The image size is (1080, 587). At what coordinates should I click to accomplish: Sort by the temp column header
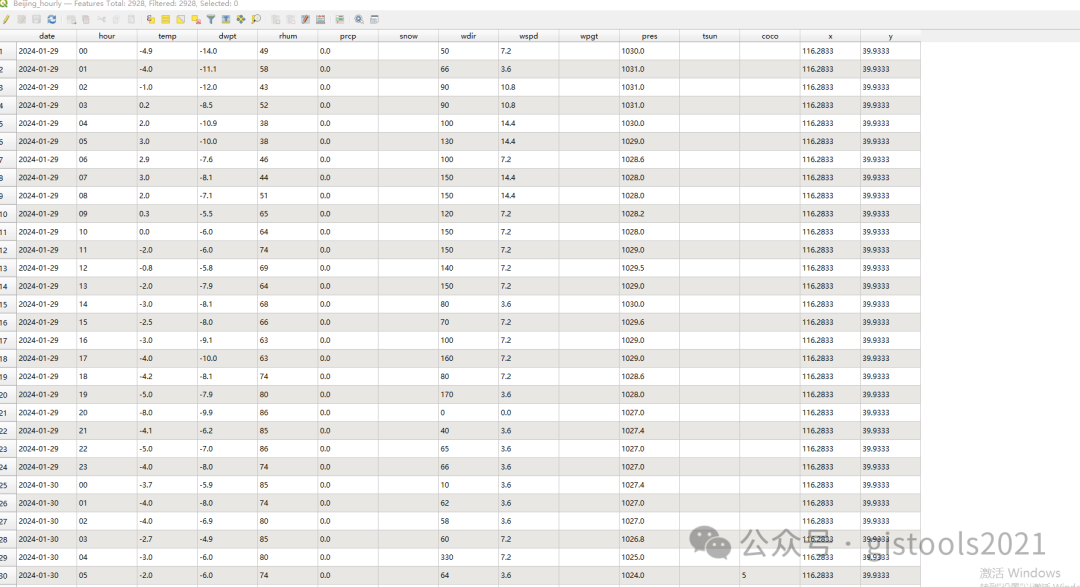167,36
